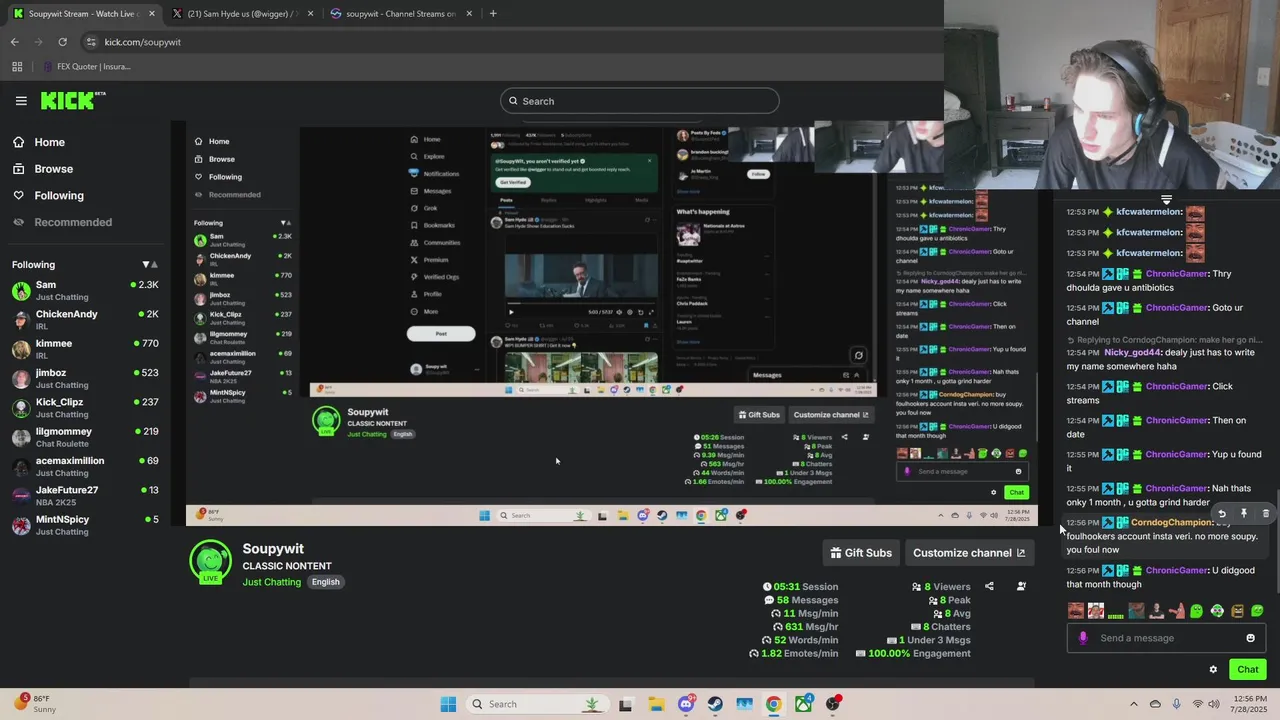This screenshot has width=1280, height=720.
Task: Select MintNSpicy in the Following list
Action: click(x=85, y=525)
